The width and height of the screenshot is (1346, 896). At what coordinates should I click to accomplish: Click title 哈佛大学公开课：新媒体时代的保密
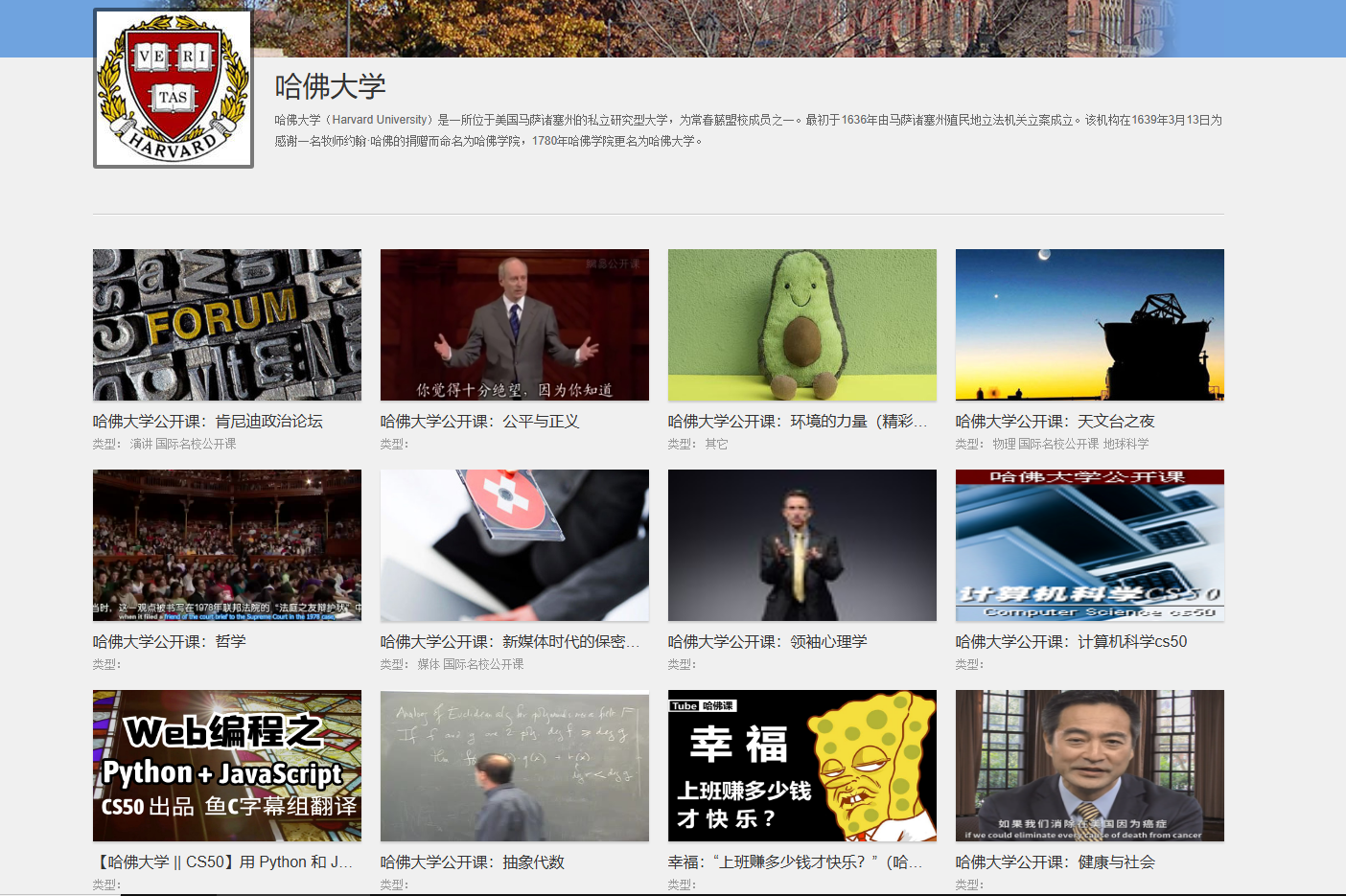coord(510,642)
